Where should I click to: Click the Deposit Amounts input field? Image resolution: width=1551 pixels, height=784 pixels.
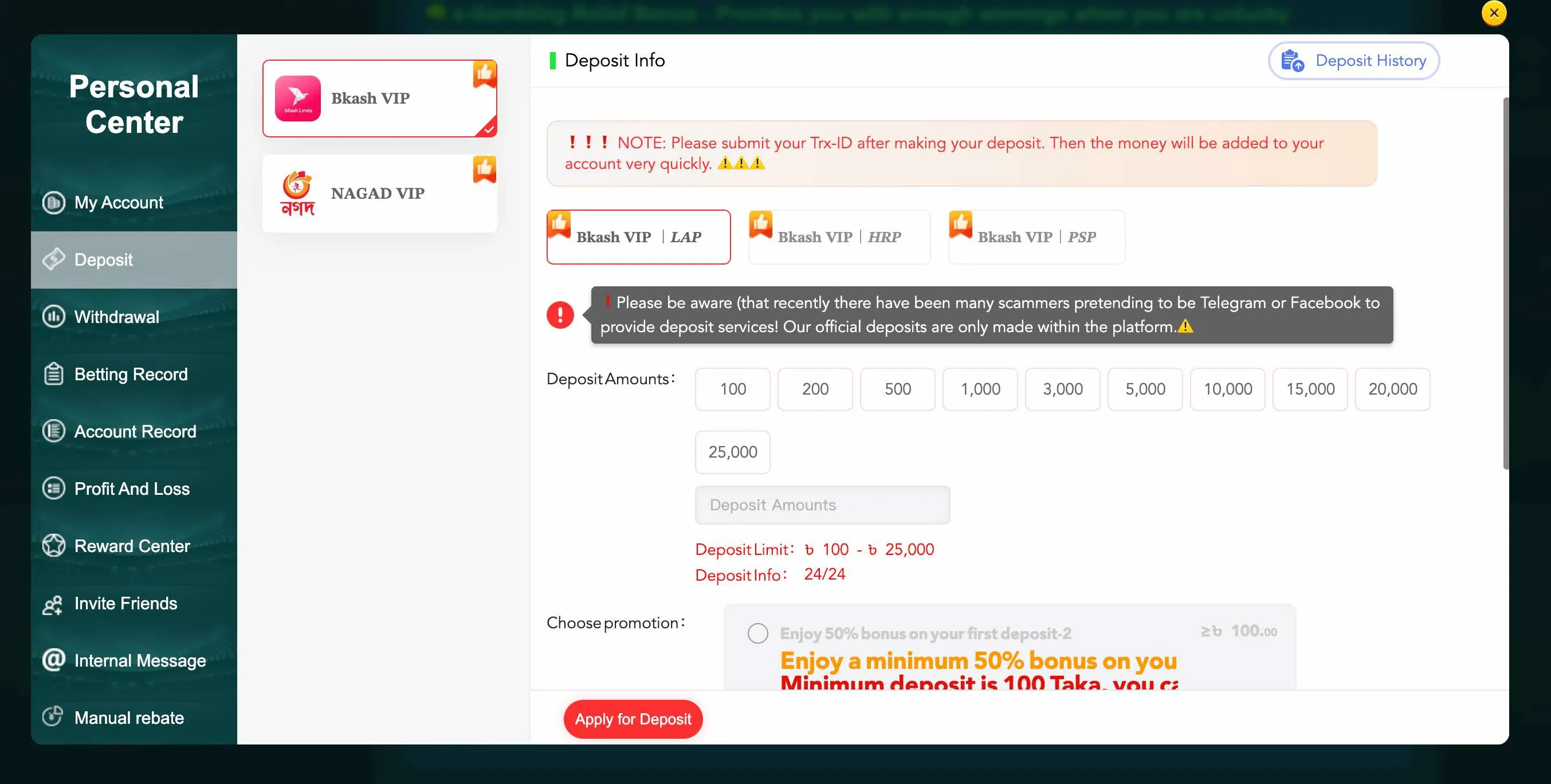click(x=822, y=505)
